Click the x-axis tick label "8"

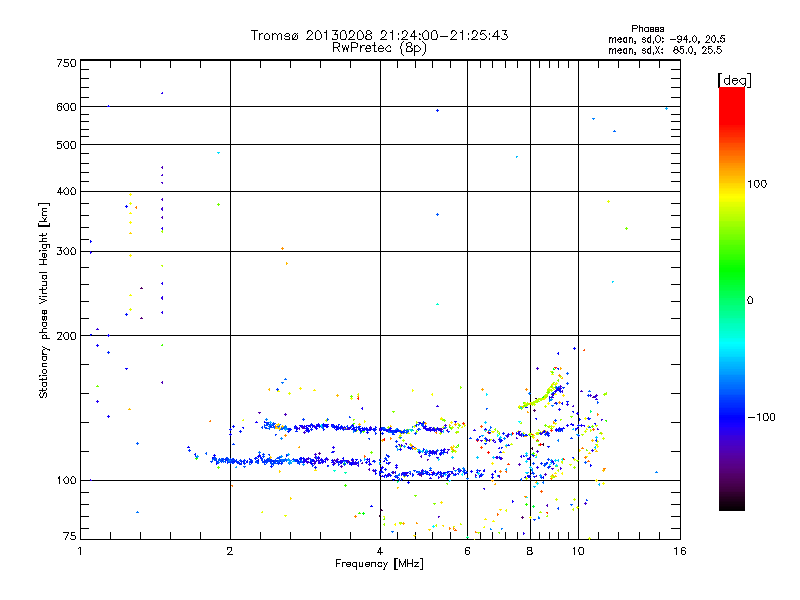click(530, 551)
